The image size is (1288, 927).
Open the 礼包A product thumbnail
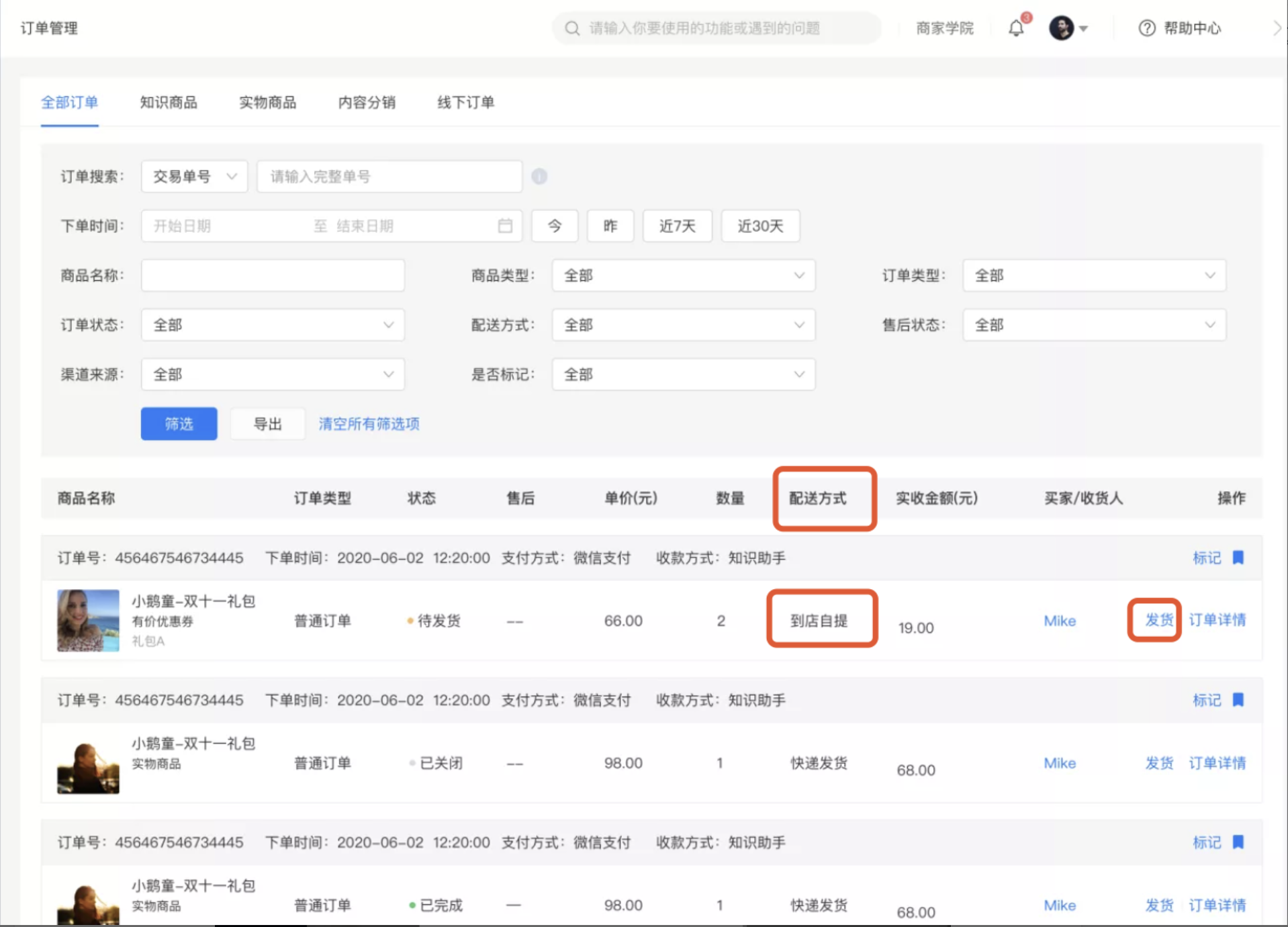[88, 621]
